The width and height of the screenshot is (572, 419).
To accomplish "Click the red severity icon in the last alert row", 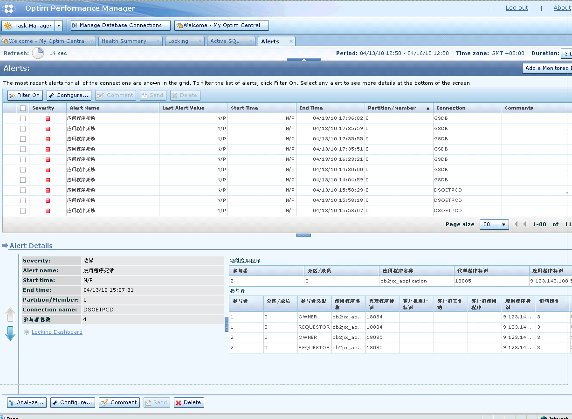I will pyautogui.click(x=48, y=211).
